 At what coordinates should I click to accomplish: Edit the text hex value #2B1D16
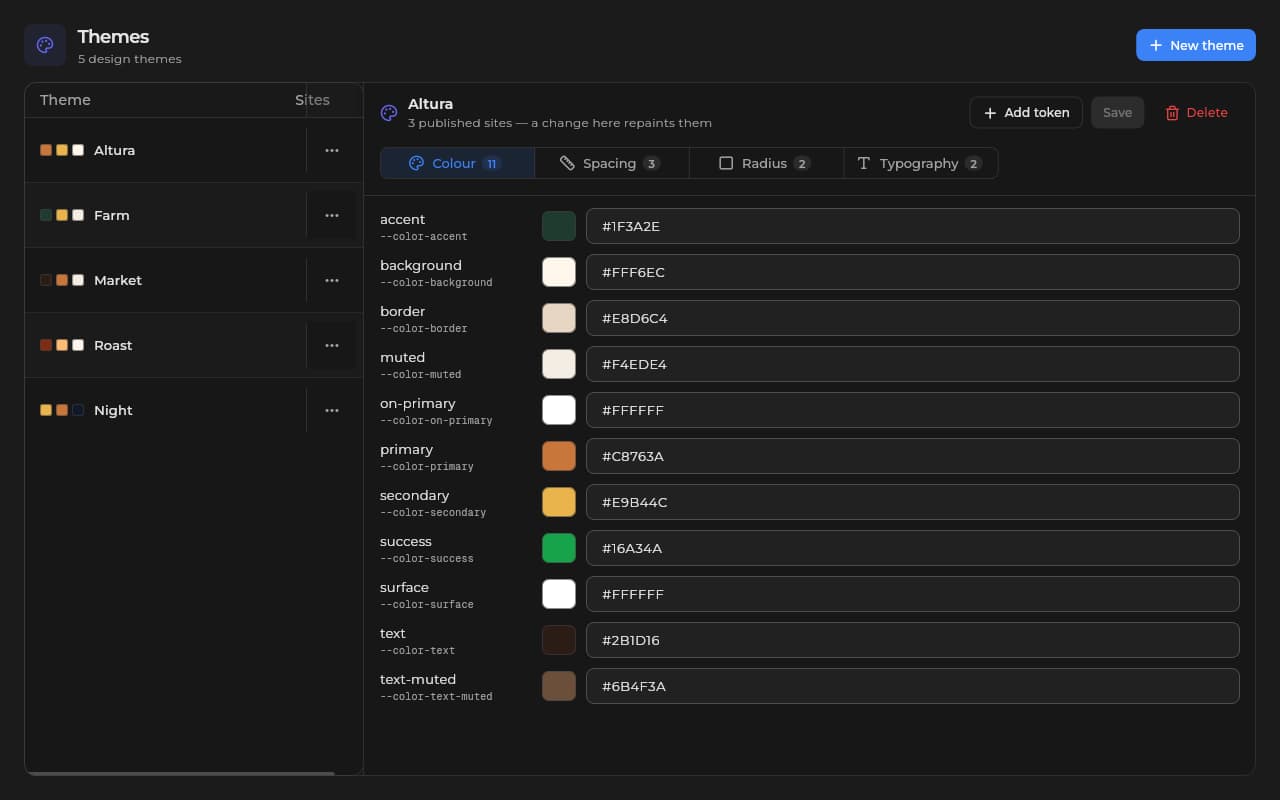coord(913,640)
